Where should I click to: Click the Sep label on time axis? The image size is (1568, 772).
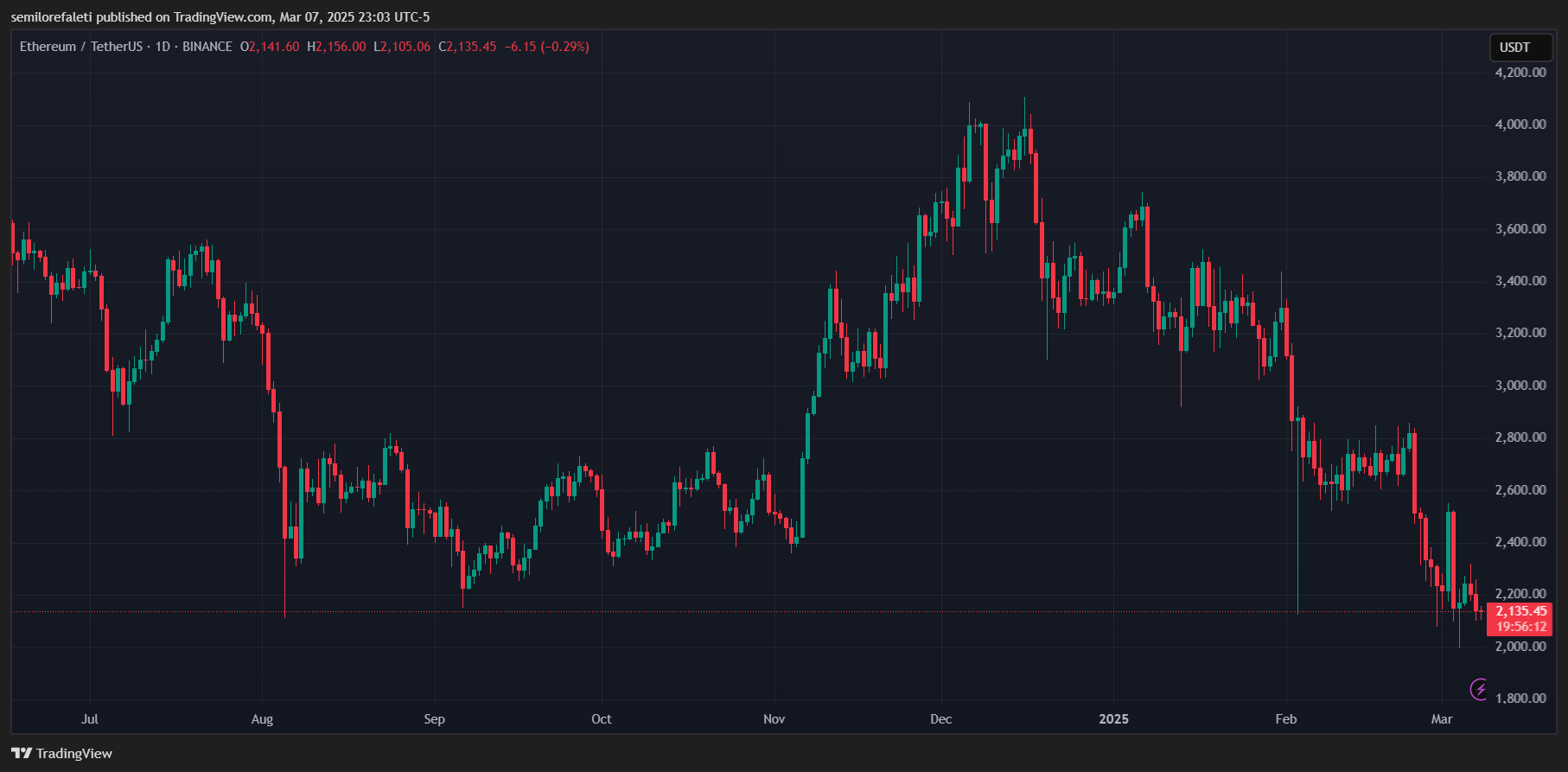point(435,719)
